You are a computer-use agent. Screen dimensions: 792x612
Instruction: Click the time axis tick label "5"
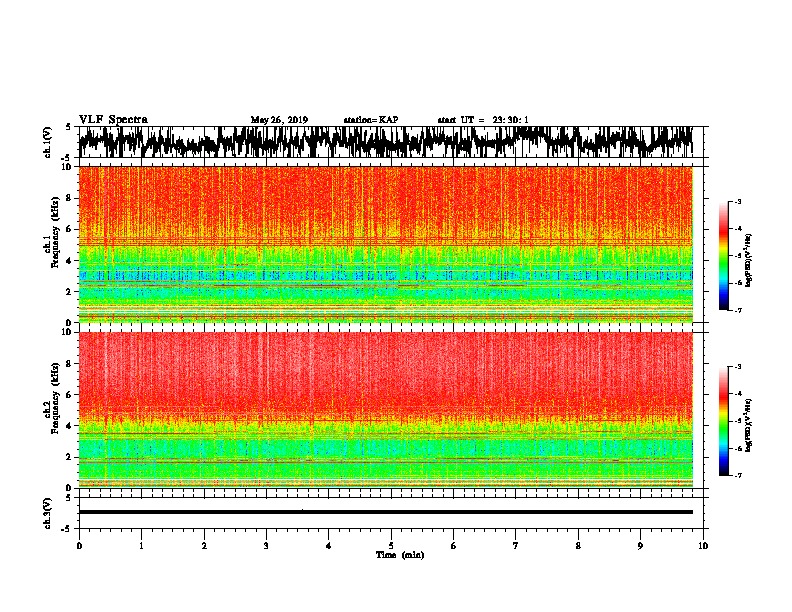tap(391, 546)
